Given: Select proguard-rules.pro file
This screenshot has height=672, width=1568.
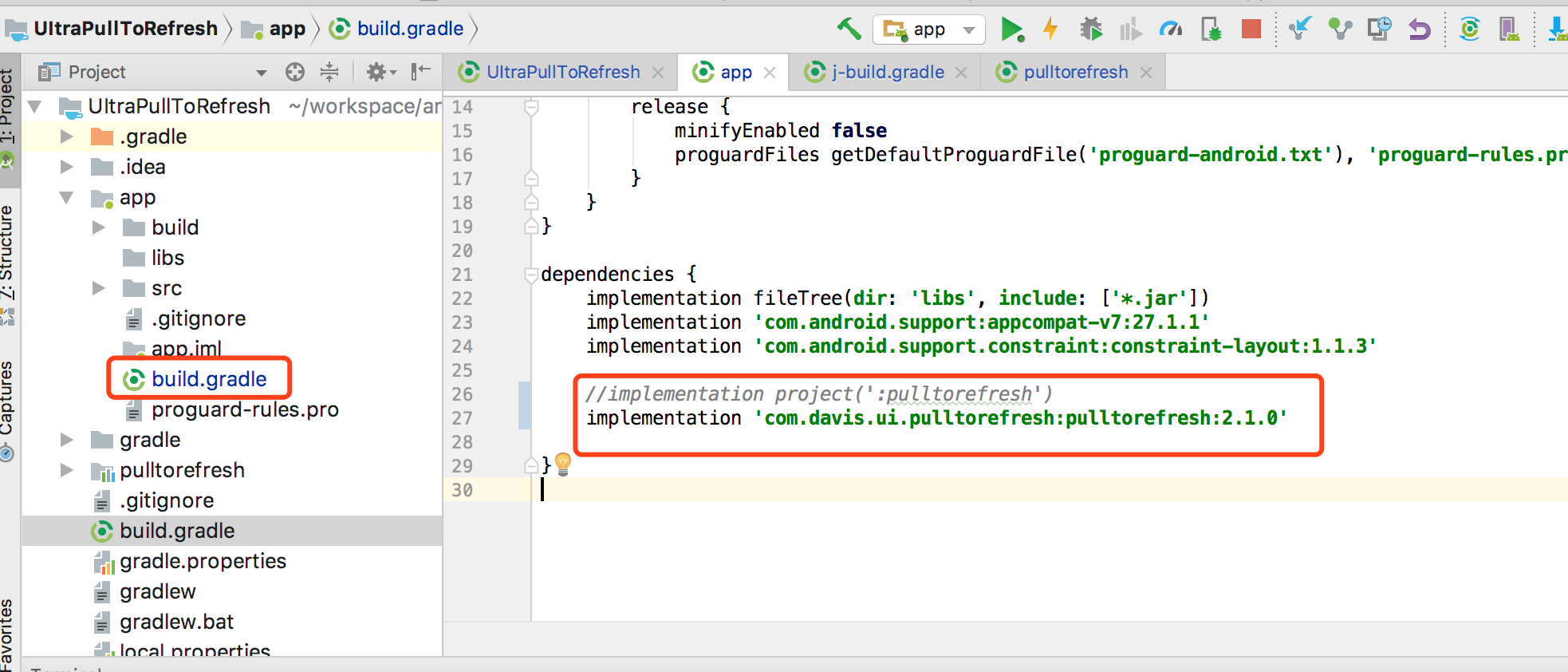Looking at the screenshot, I should [x=245, y=409].
